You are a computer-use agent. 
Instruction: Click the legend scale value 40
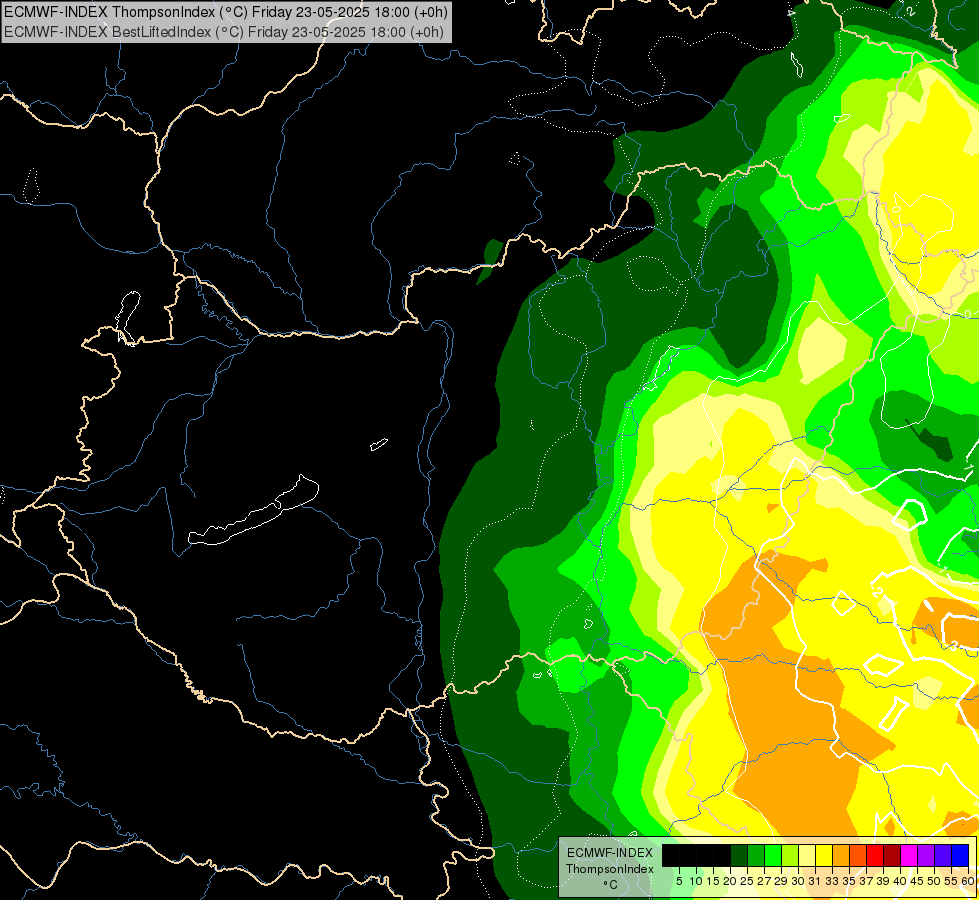click(x=900, y=881)
